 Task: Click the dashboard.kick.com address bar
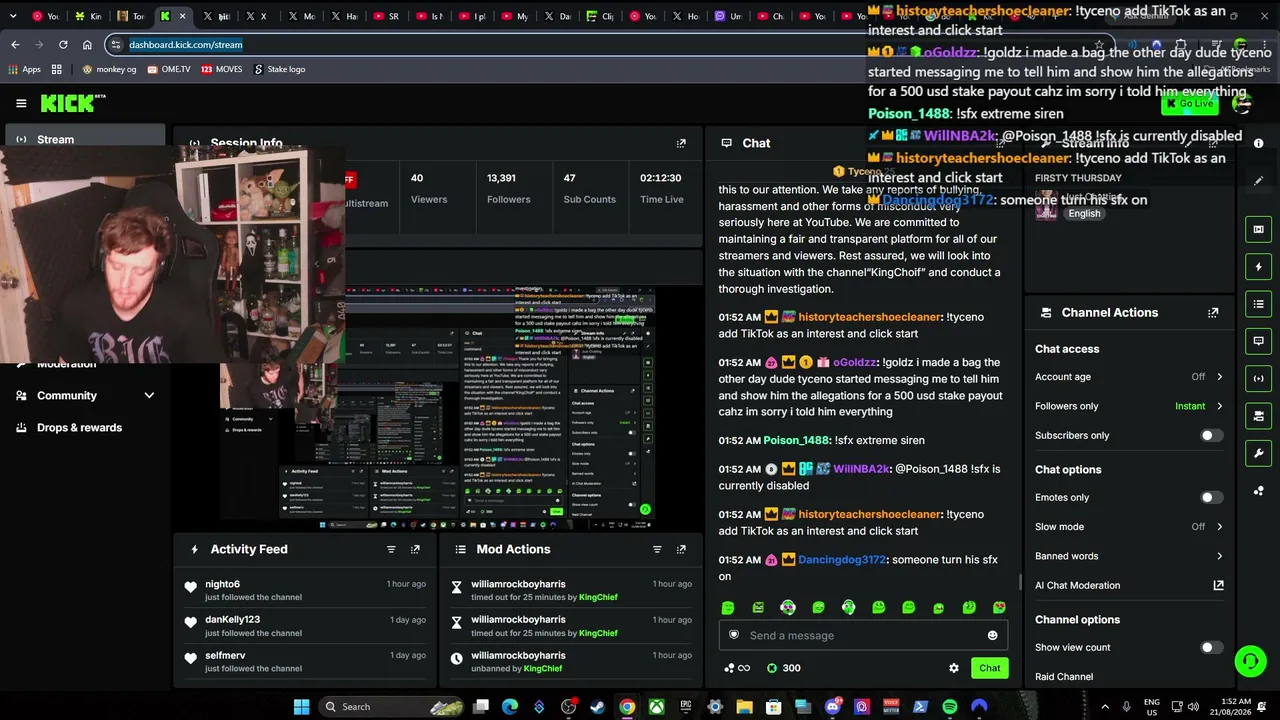[x=600, y=45]
